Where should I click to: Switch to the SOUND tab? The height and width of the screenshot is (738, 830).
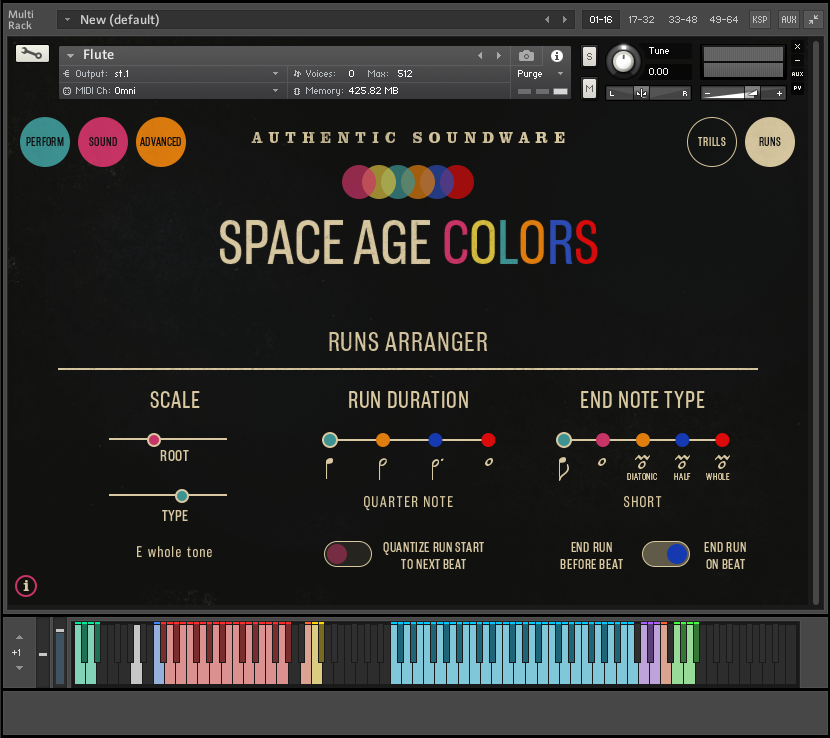(x=103, y=142)
